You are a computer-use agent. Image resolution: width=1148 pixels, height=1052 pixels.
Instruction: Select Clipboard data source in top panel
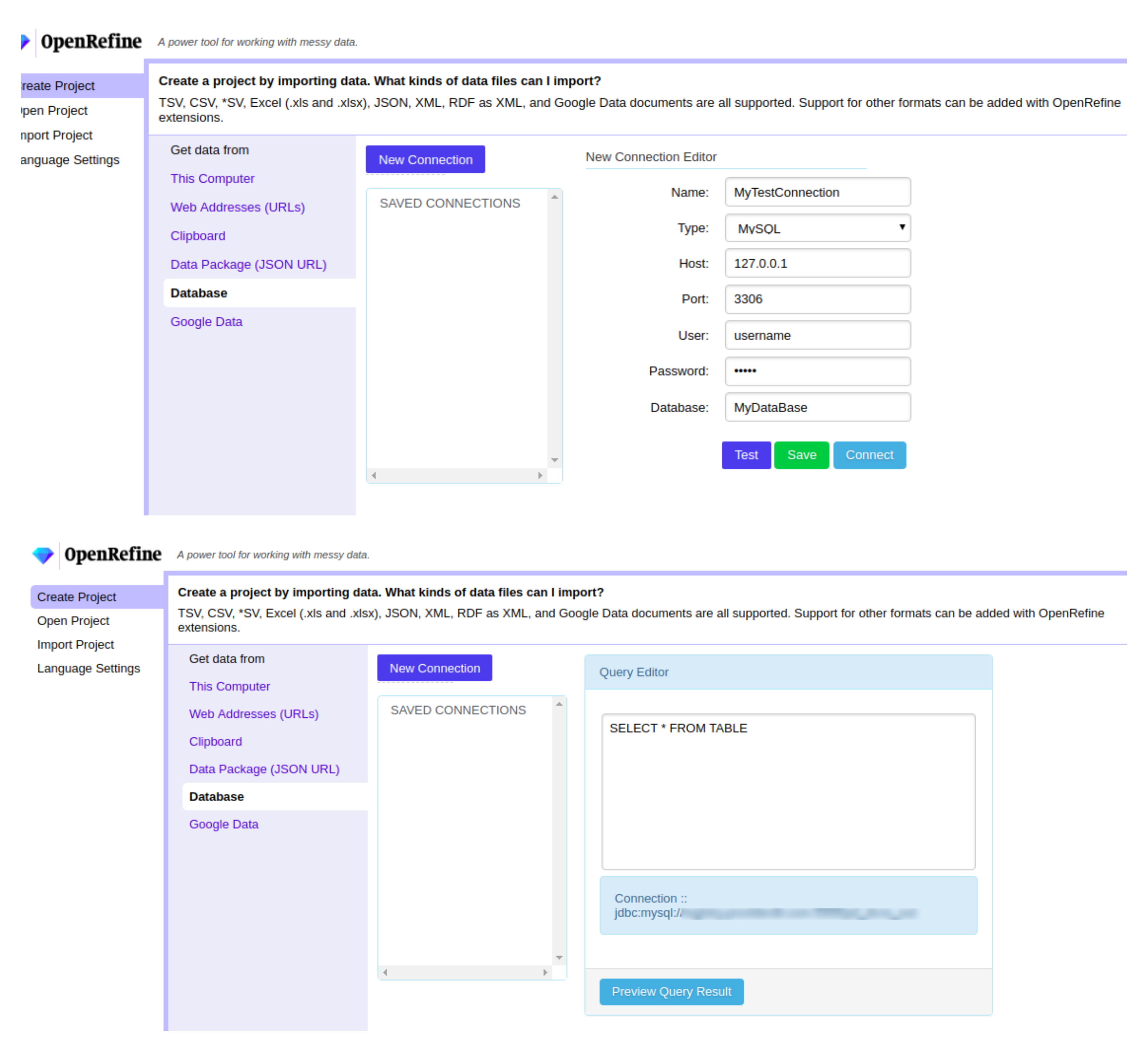pos(198,236)
